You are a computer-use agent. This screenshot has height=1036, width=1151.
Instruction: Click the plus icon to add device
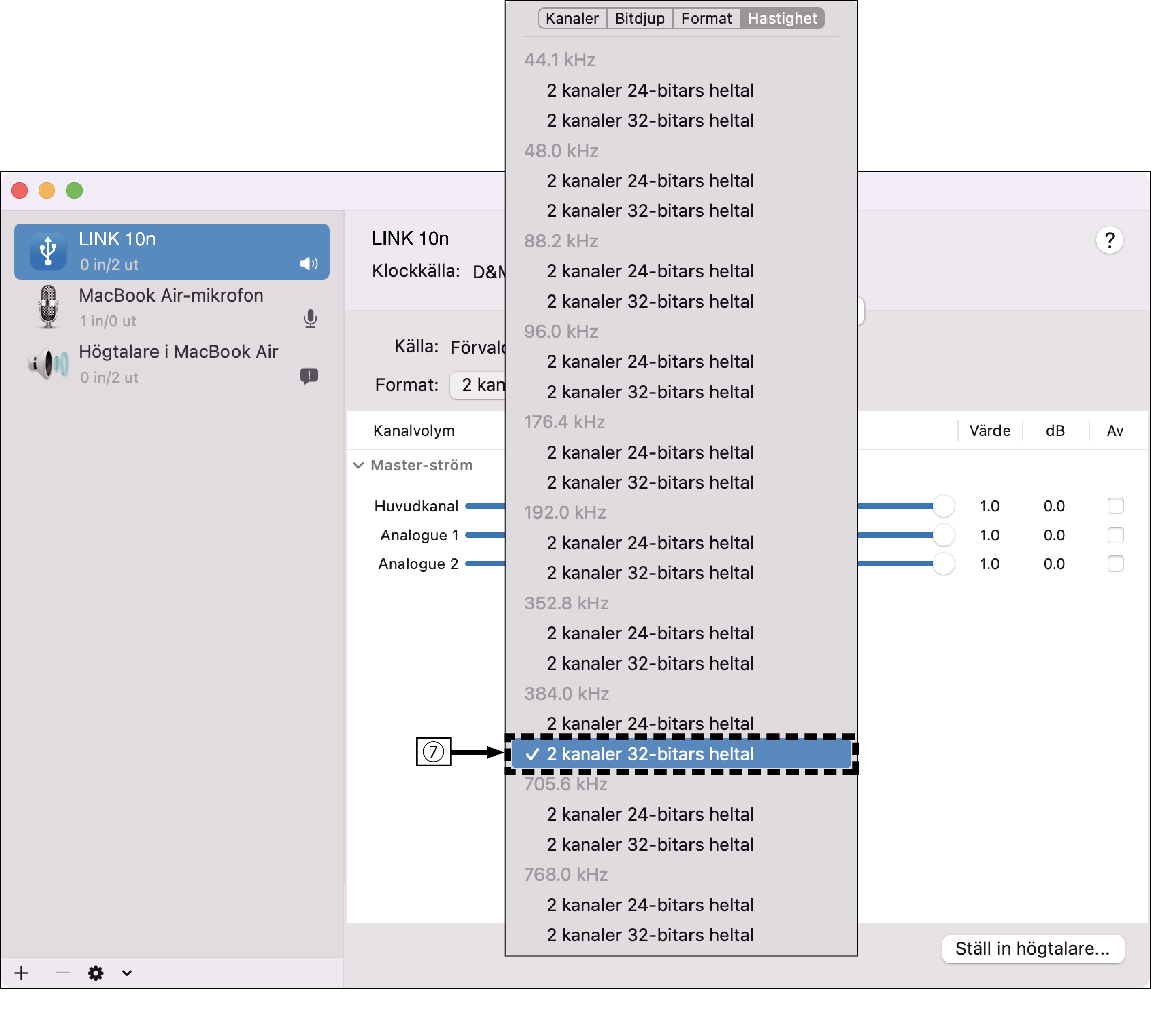pos(22,973)
